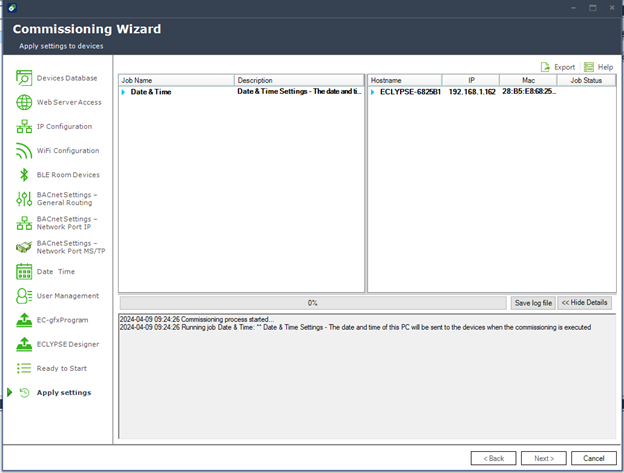This screenshot has height=473, width=624.
Task: Click the Export icon in toolbar
Action: 546,67
